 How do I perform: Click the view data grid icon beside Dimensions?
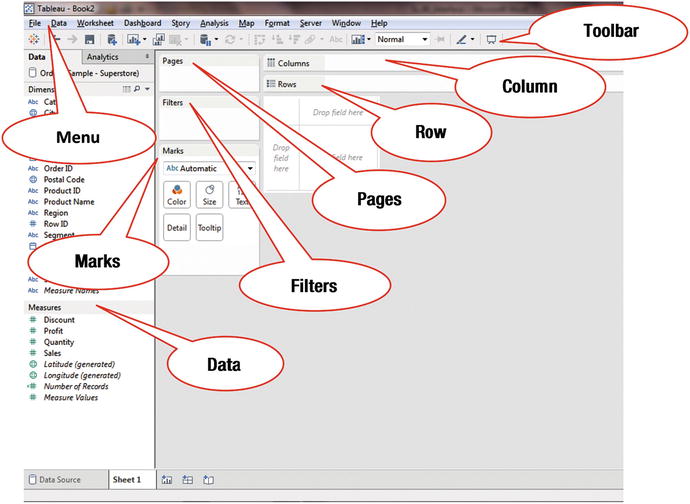click(126, 89)
